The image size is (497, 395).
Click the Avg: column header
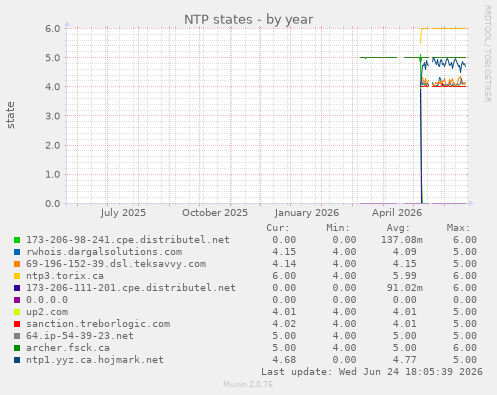coord(398,228)
